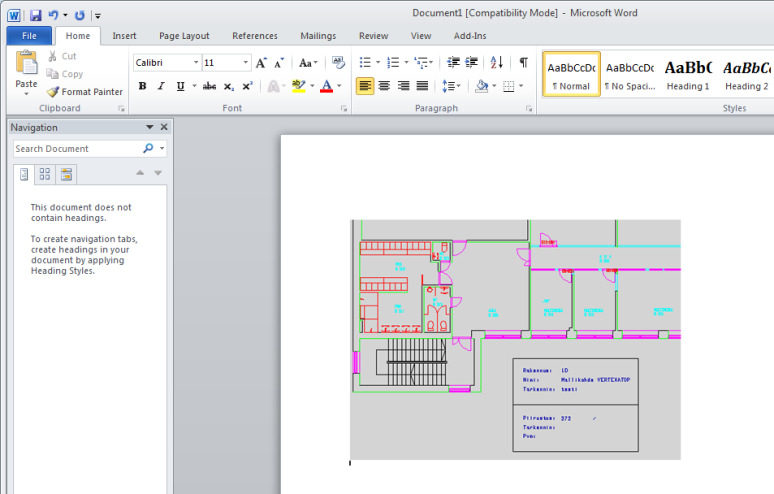This screenshot has width=774, height=494.
Task: Toggle Subscript formatting
Action: [229, 86]
